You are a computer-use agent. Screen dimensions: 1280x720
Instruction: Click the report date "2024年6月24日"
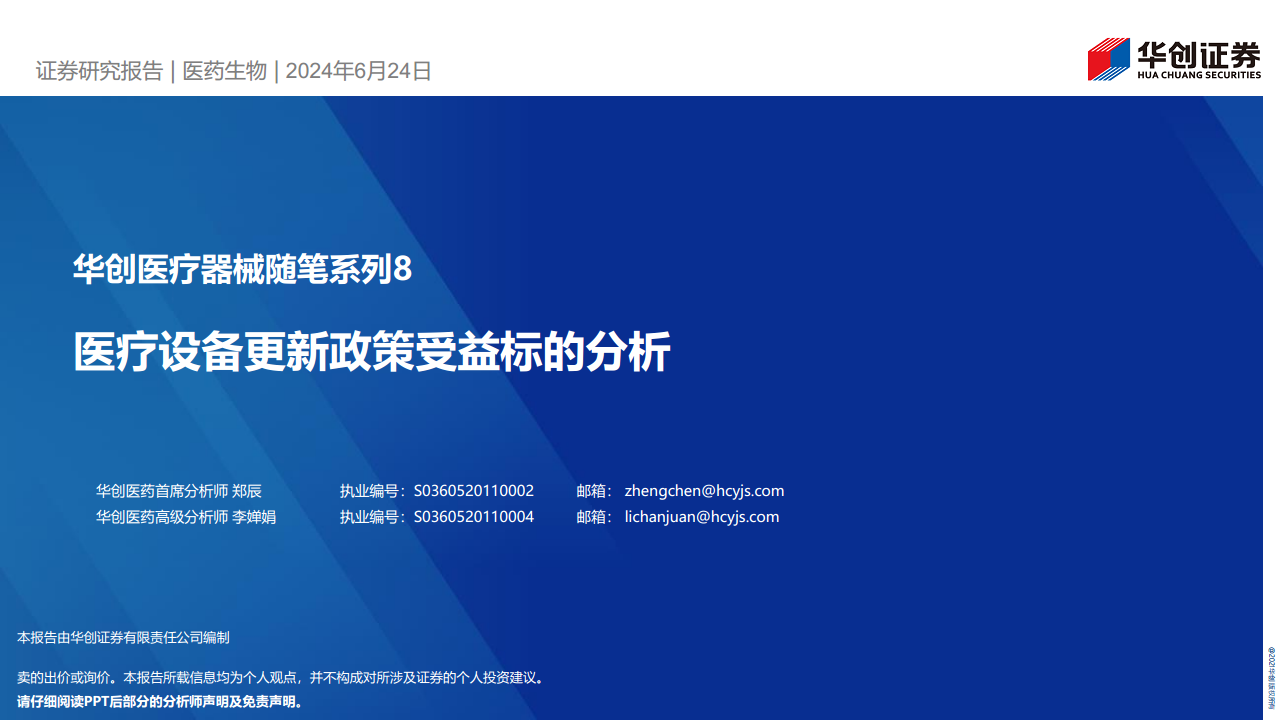point(359,71)
